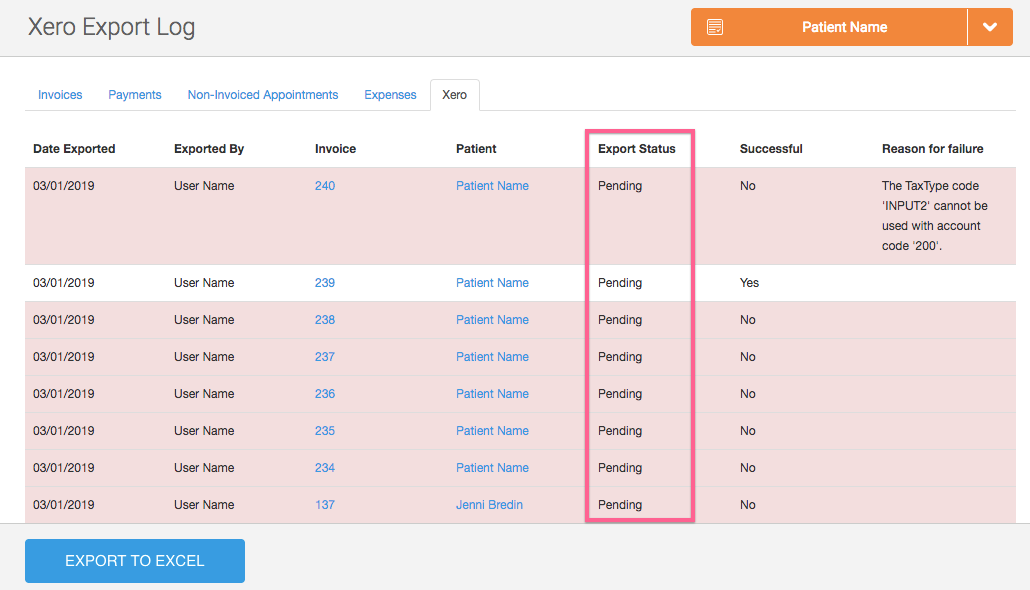Click invoice number 238
The height and width of the screenshot is (590, 1030).
click(325, 320)
